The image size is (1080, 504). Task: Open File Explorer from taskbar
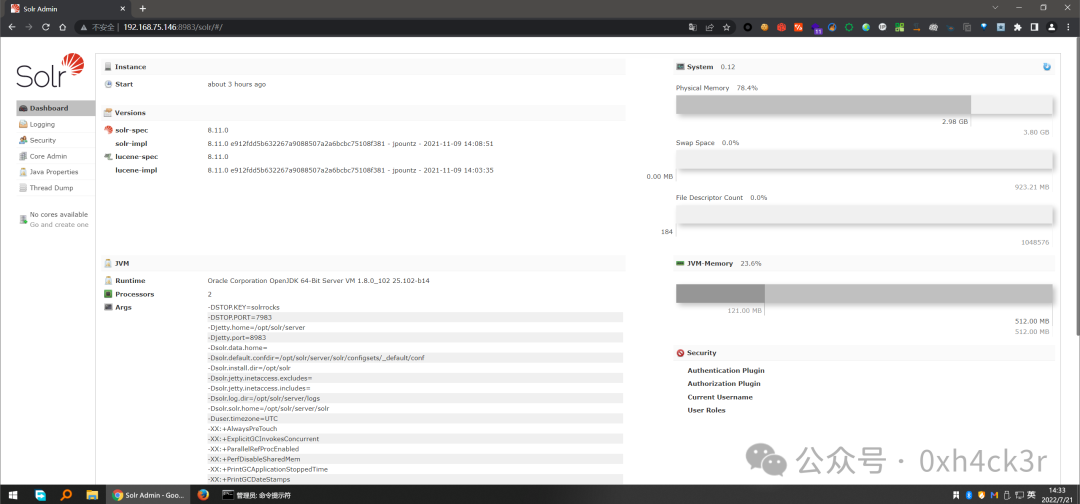(92, 494)
